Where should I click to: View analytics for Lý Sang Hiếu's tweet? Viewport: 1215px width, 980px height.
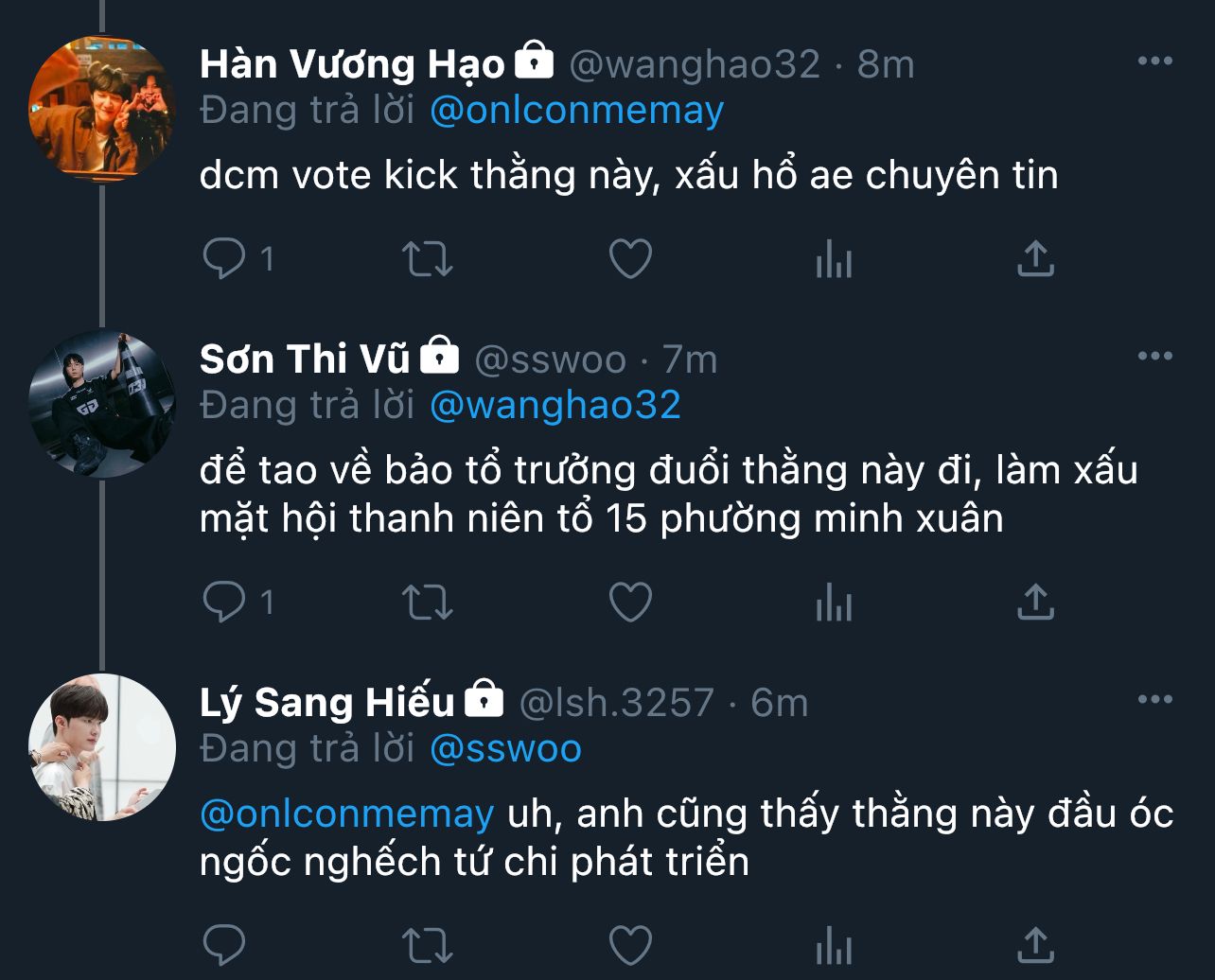[x=834, y=945]
